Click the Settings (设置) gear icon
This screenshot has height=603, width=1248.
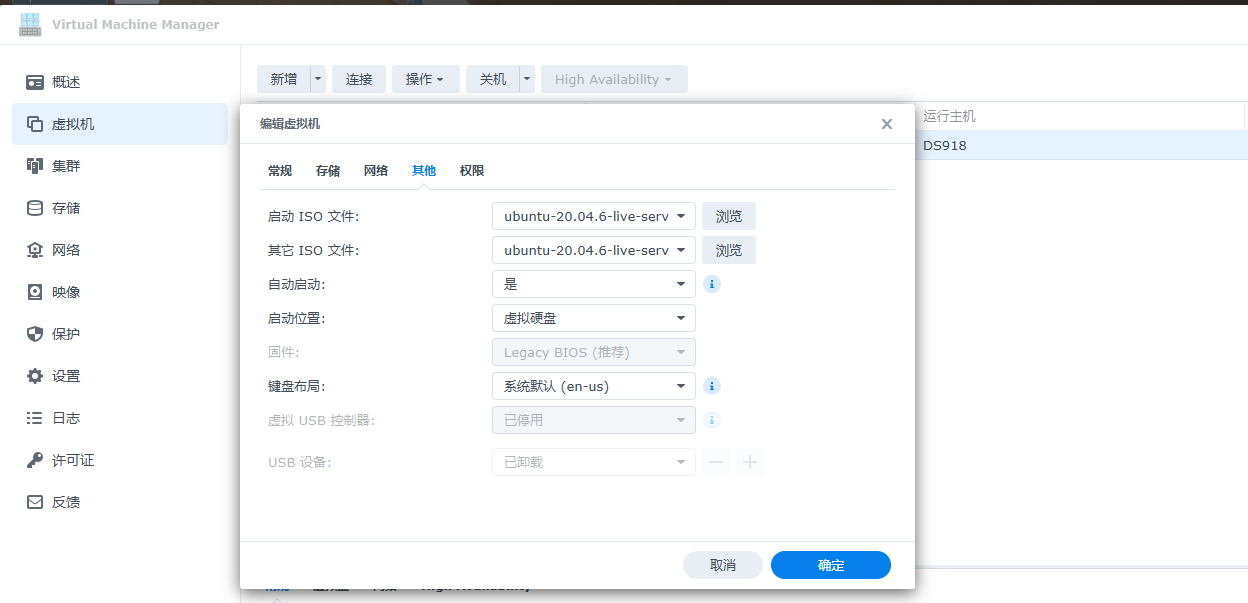point(35,376)
